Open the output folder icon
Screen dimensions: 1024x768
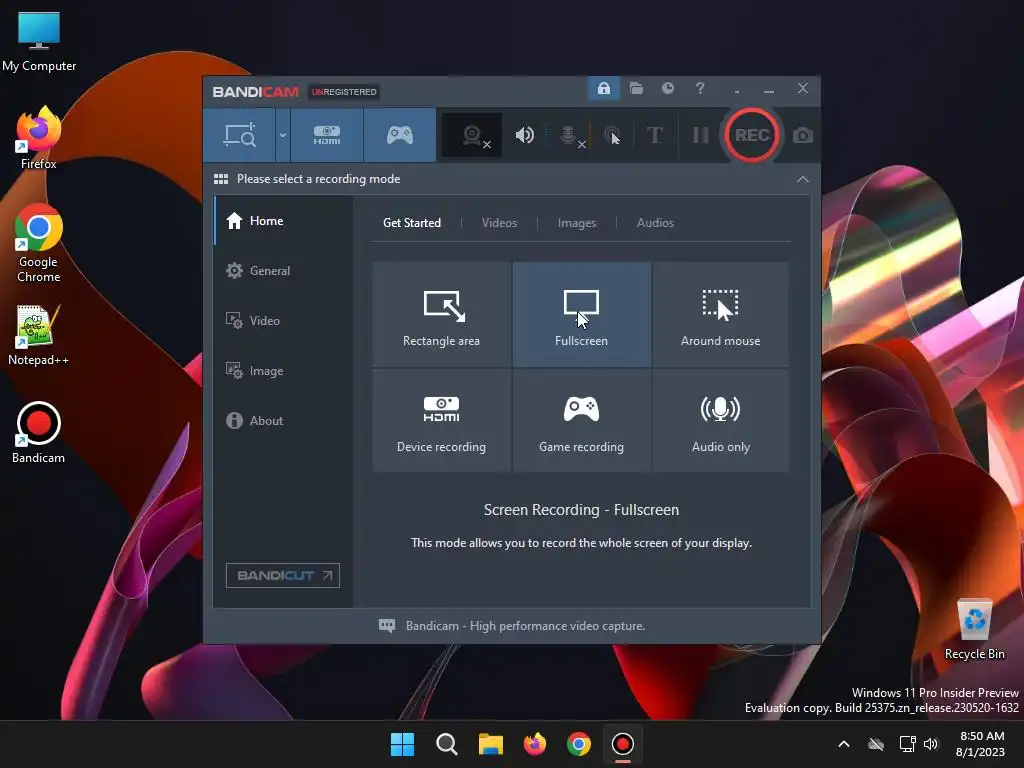(636, 88)
